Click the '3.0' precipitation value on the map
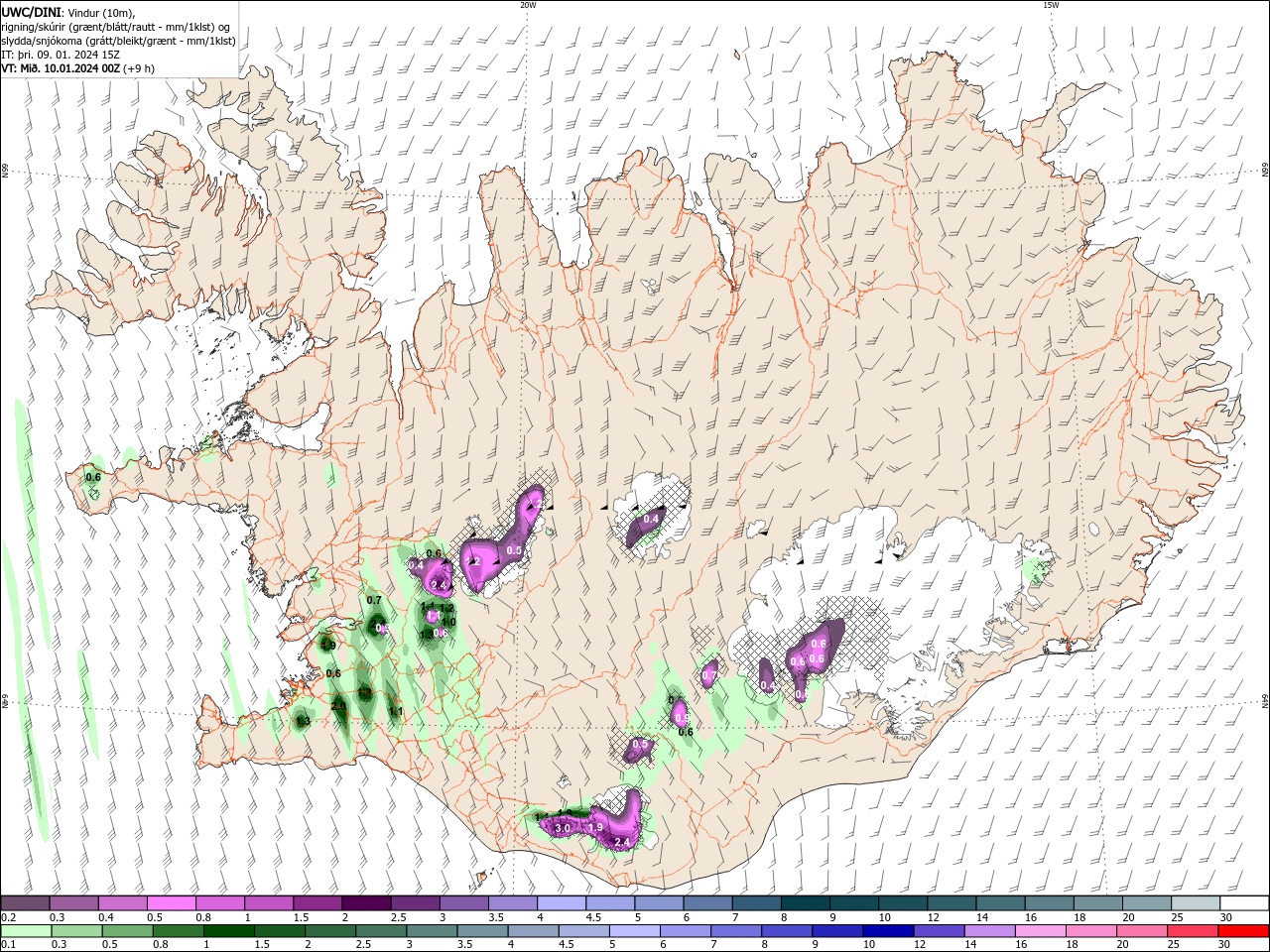 (563, 828)
